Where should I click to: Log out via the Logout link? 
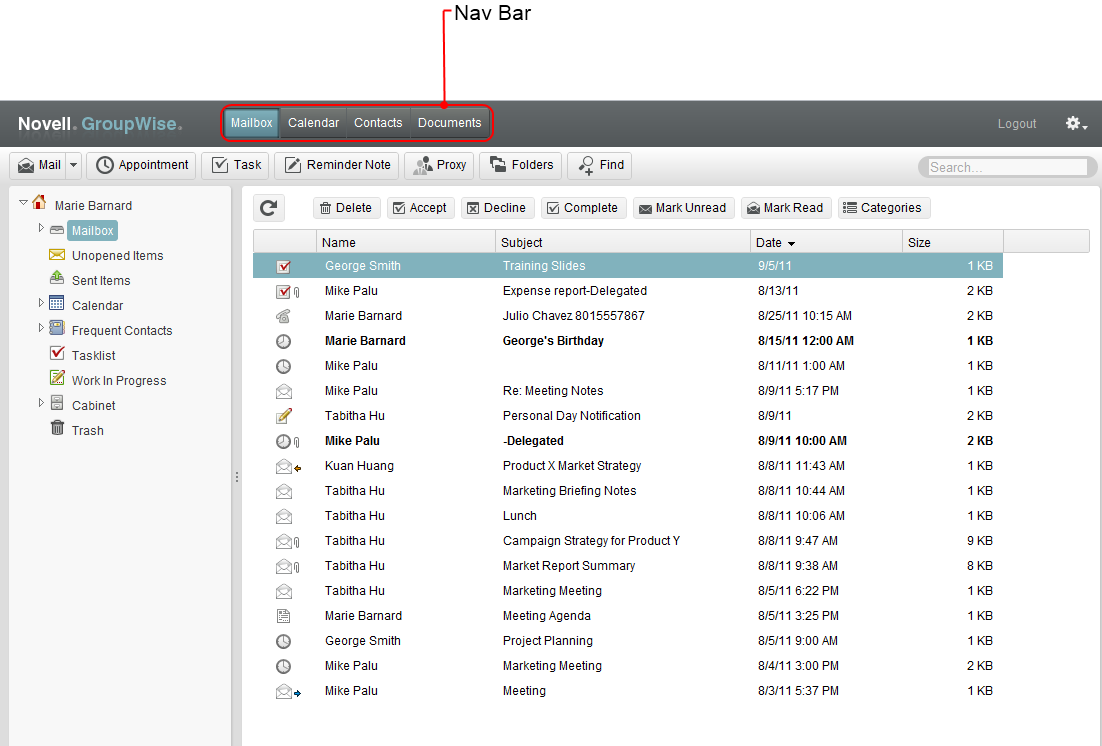[x=1016, y=124]
